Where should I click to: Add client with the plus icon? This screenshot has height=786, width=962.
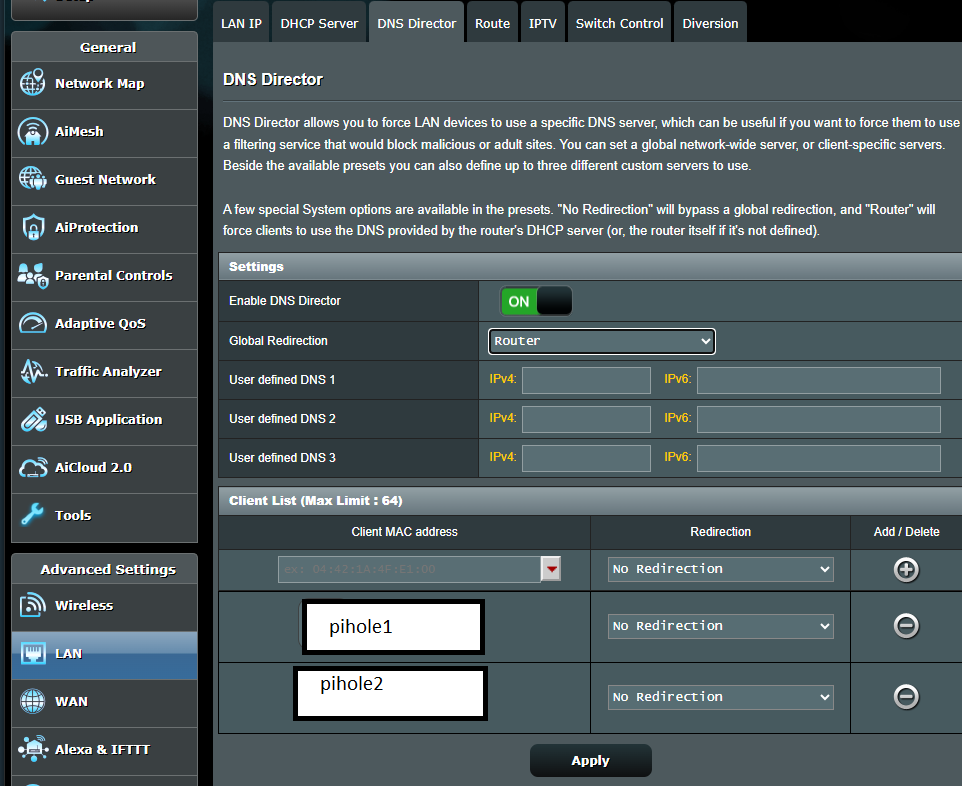pyautogui.click(x=906, y=569)
